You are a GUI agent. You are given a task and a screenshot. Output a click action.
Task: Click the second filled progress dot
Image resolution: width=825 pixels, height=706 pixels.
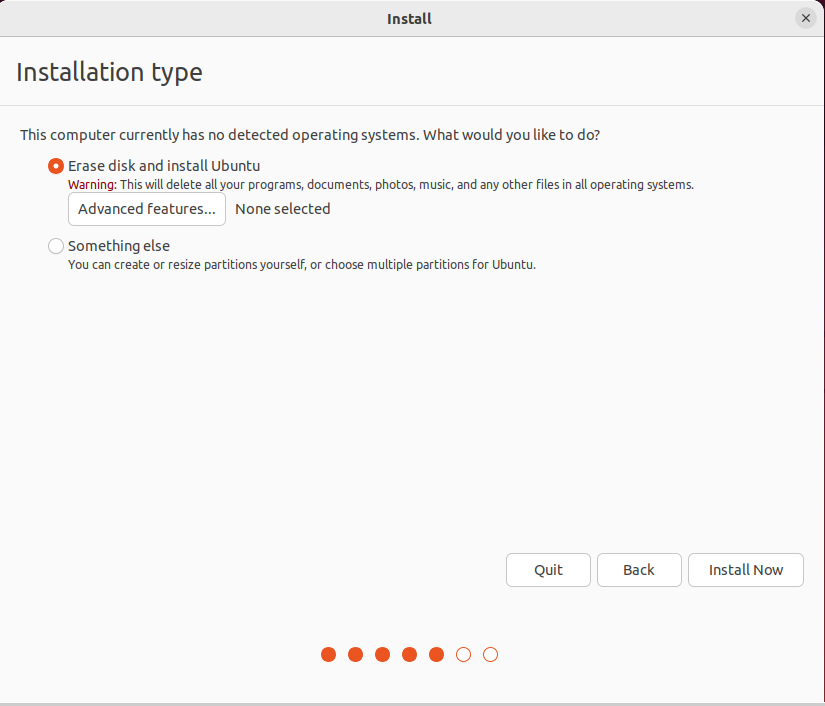355,655
